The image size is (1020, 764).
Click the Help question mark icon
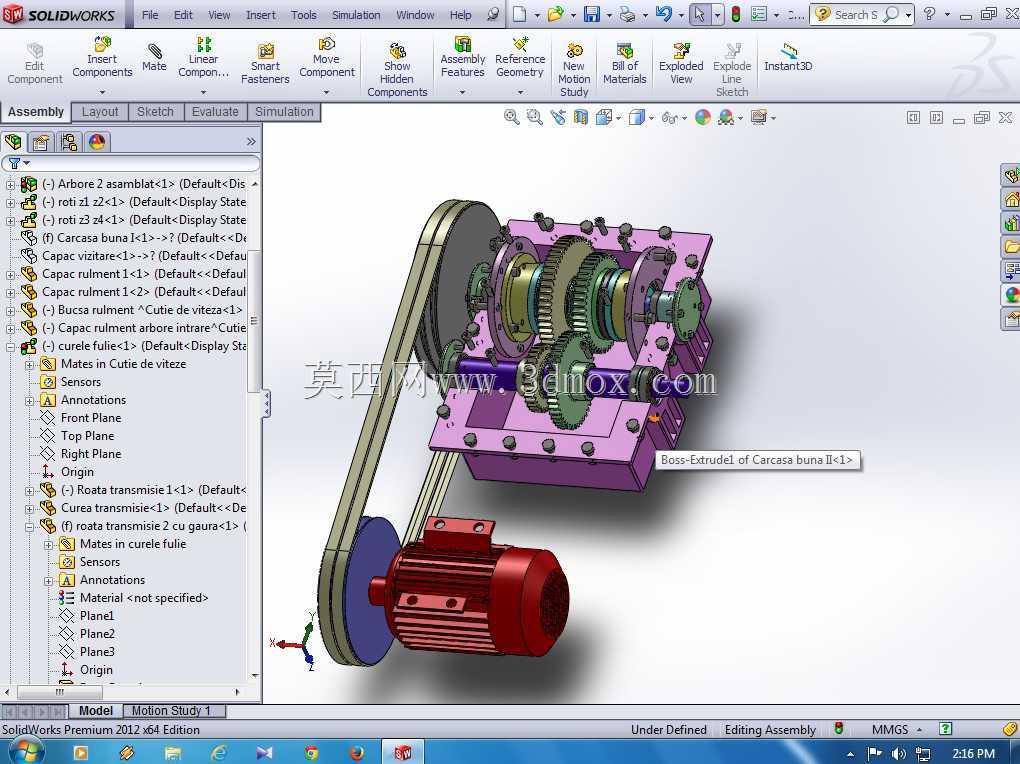coord(930,14)
